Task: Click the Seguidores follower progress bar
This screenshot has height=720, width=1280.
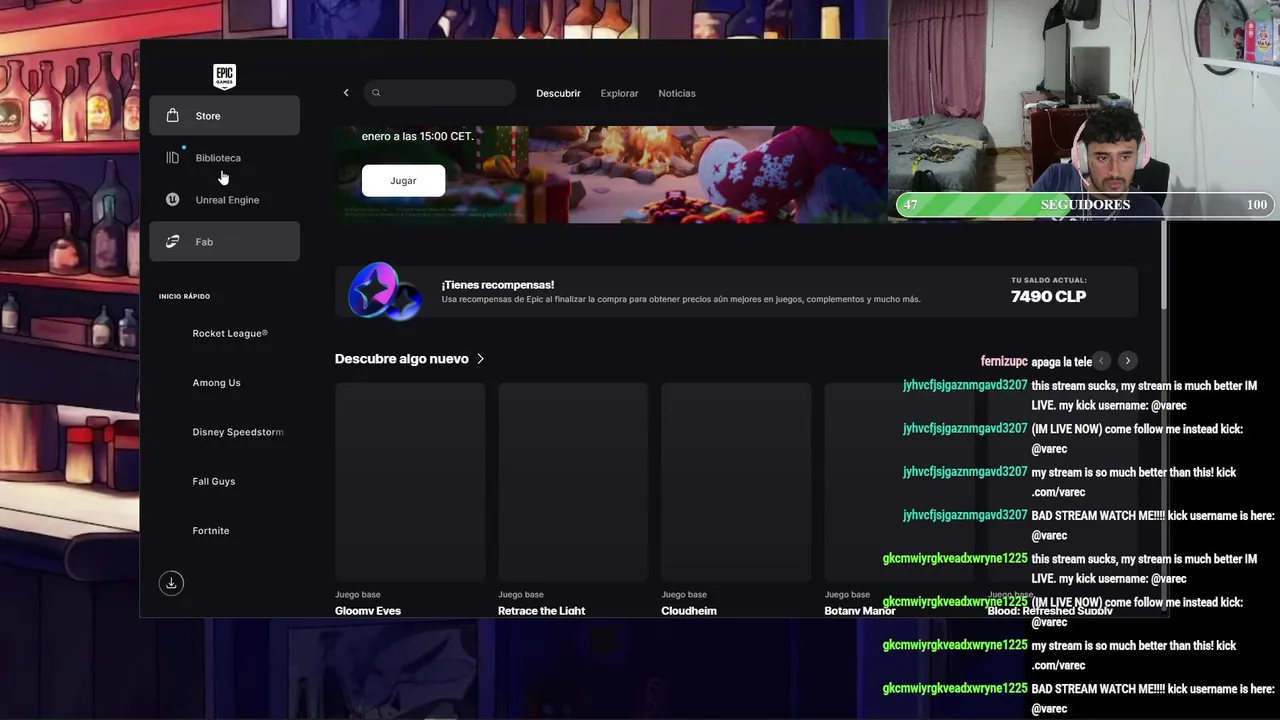Action: click(1085, 204)
